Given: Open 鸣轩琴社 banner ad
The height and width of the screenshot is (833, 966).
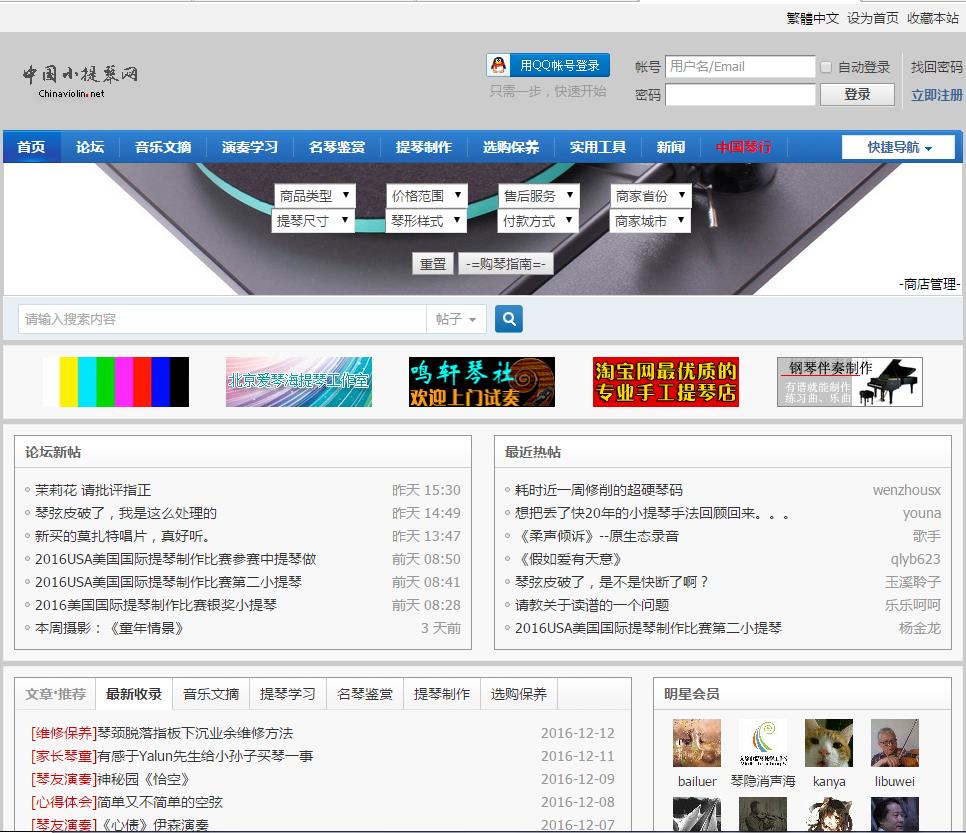Looking at the screenshot, I should (x=482, y=382).
